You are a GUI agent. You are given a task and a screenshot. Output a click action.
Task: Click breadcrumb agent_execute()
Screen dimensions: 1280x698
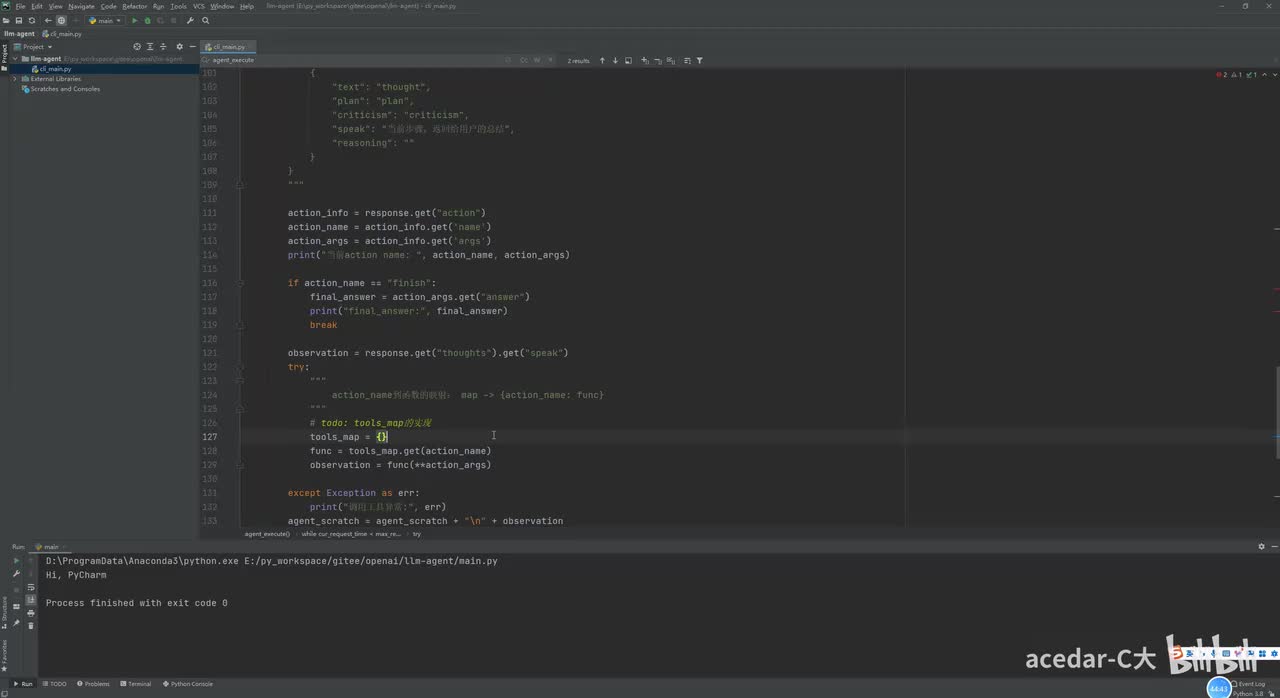click(267, 534)
